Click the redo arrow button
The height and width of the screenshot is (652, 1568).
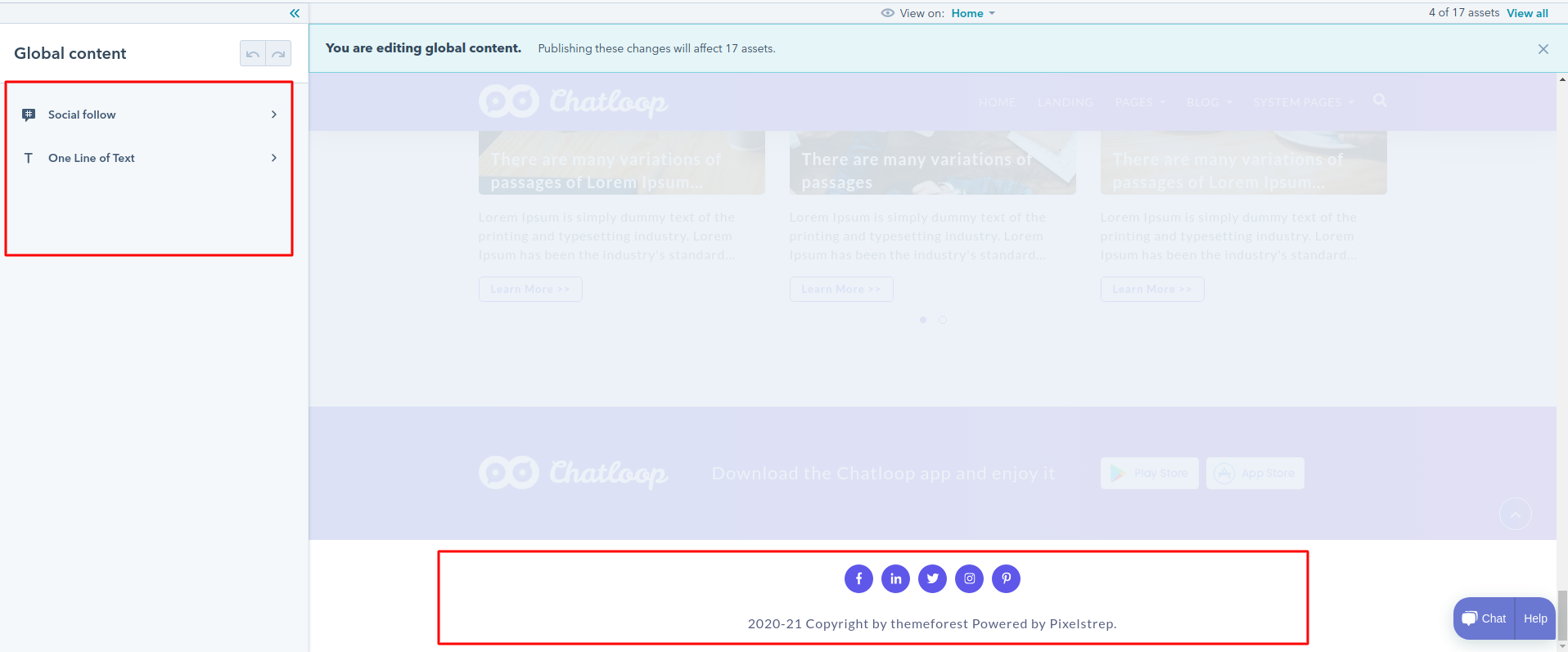[278, 54]
